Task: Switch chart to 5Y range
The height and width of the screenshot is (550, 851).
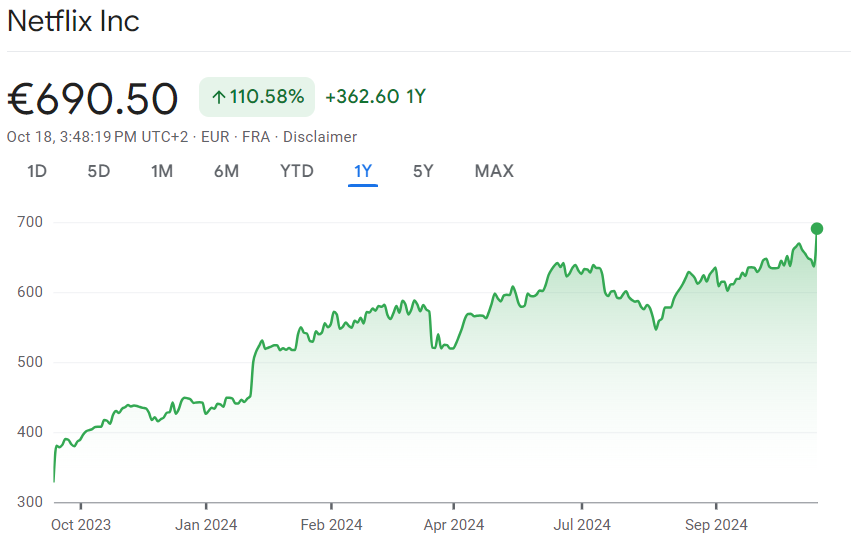Action: [423, 171]
